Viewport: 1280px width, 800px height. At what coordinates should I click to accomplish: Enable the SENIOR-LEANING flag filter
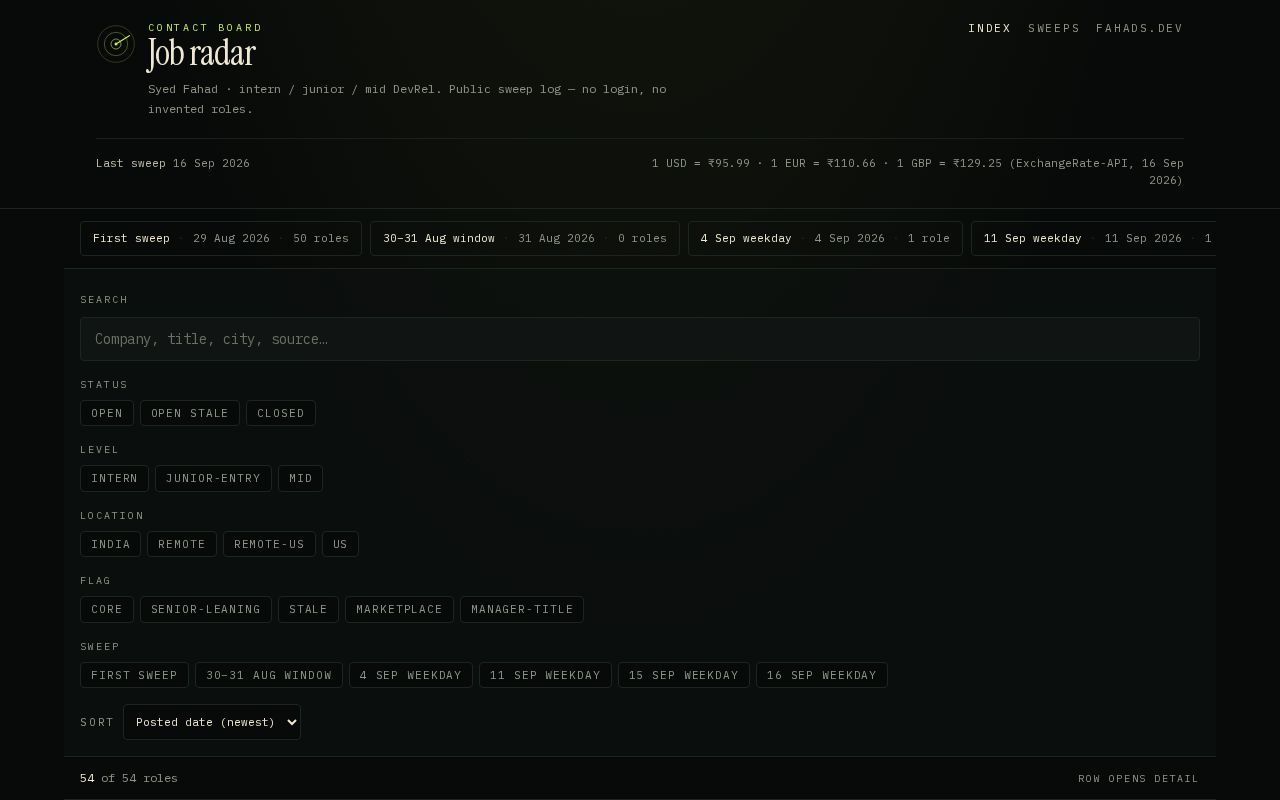pos(206,609)
